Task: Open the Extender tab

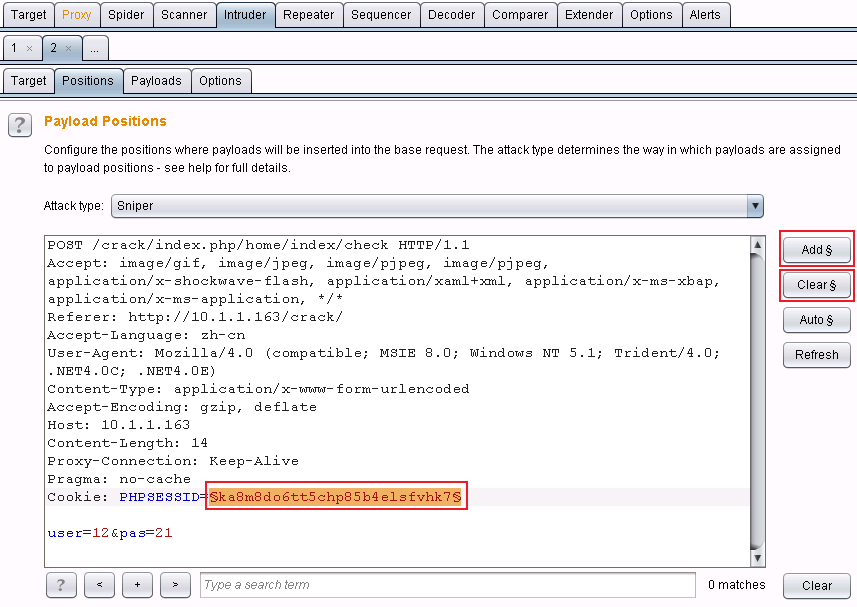Action: pos(589,15)
